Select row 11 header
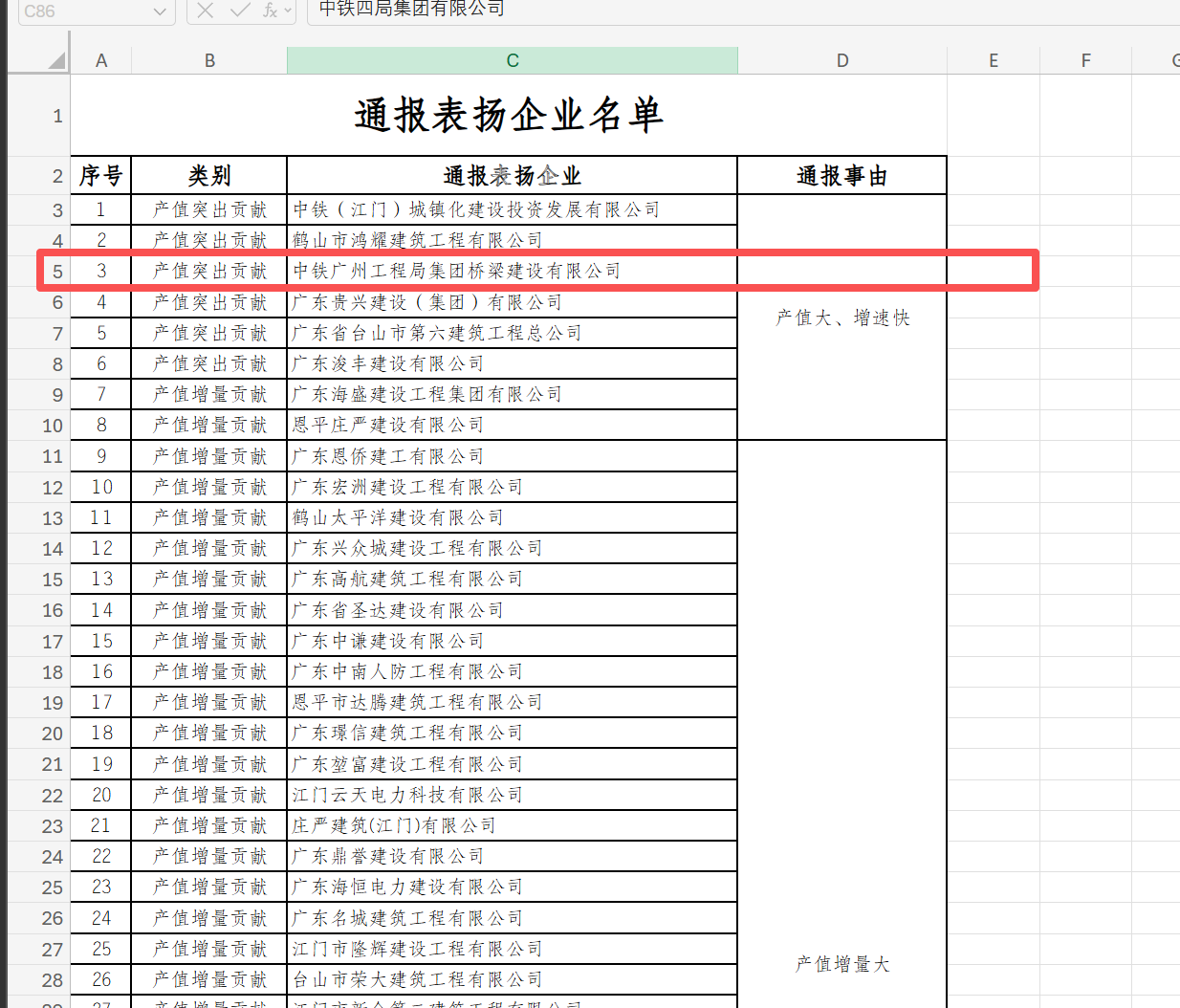The height and width of the screenshot is (1008, 1180). pos(53,456)
